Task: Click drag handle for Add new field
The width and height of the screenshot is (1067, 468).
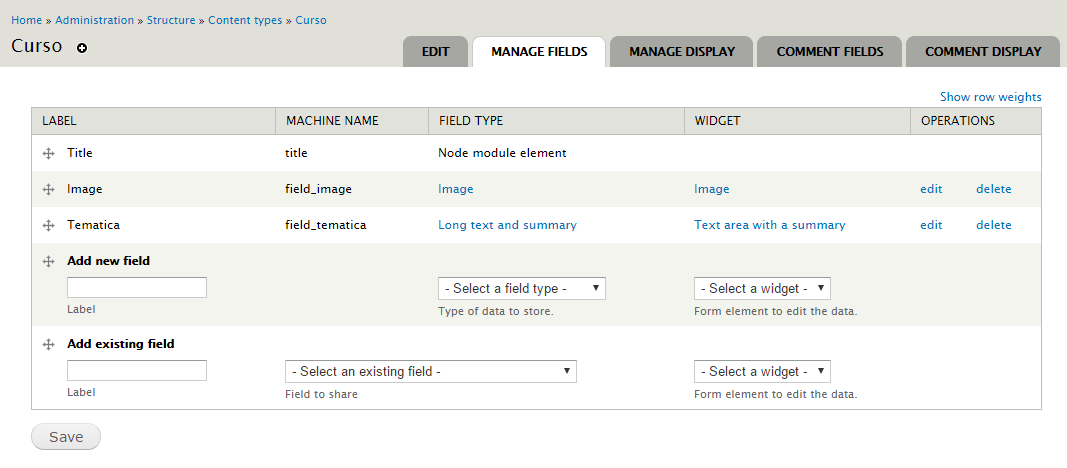Action: [48, 262]
